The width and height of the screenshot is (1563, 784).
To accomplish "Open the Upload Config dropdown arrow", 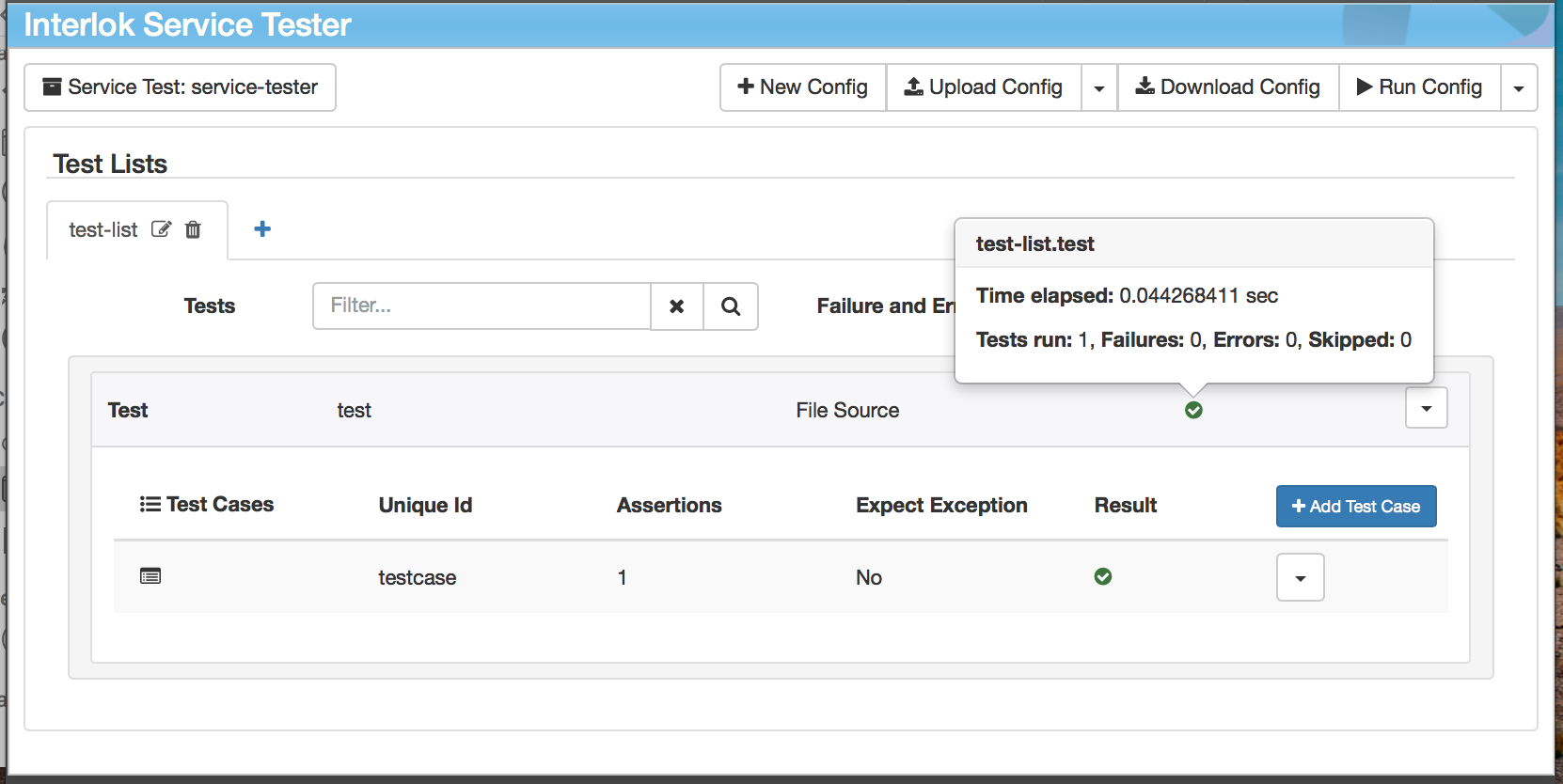I will tap(1098, 87).
